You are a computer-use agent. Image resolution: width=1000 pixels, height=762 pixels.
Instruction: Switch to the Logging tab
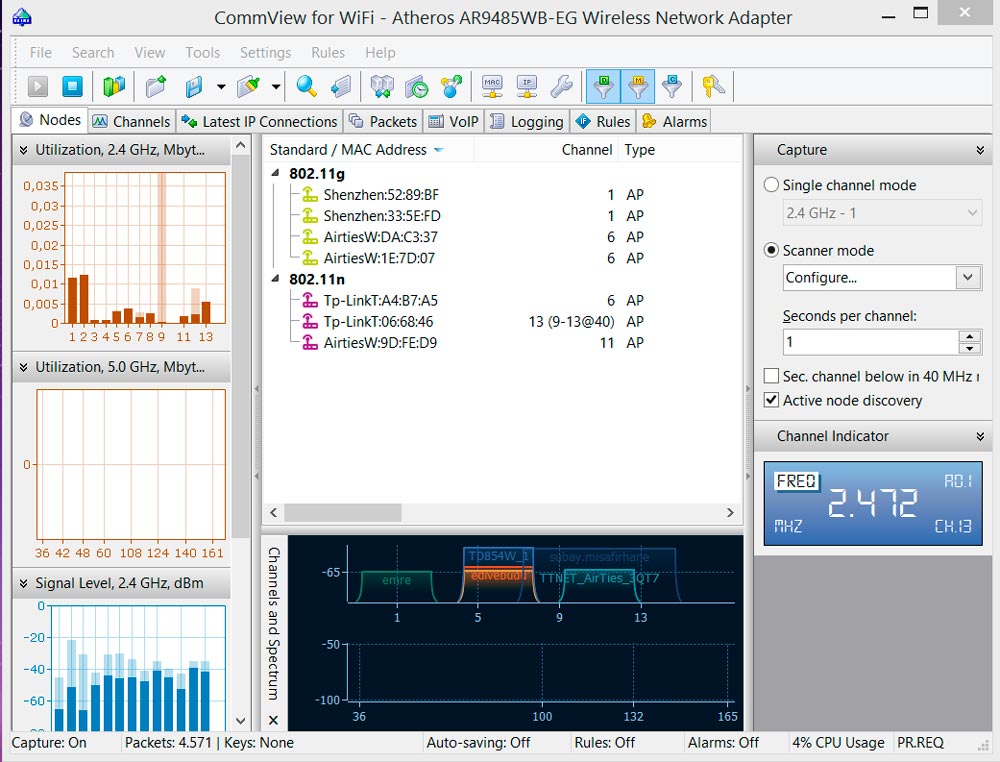tap(527, 121)
